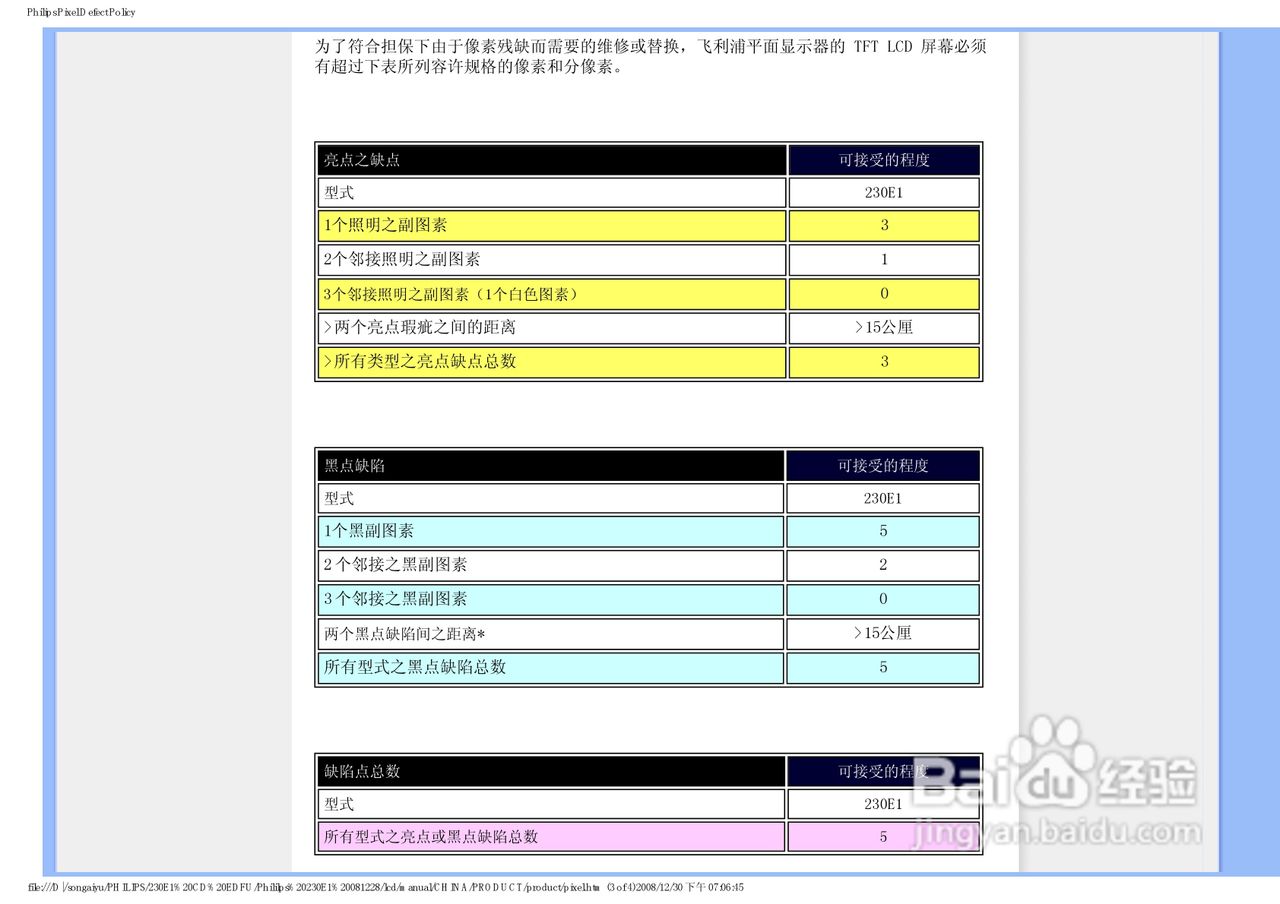The width and height of the screenshot is (1280, 904).
Task: Select '型式' in the 亮点之缺点 table
Action: (x=552, y=193)
